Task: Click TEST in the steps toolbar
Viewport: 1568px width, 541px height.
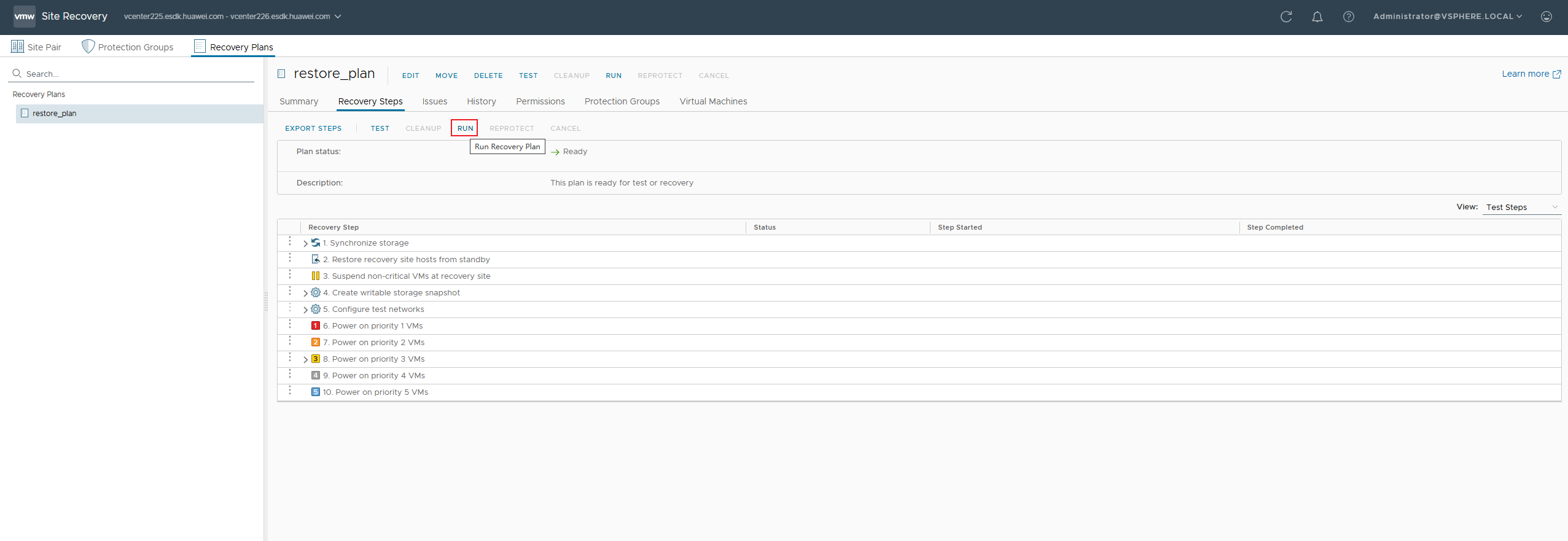Action: click(380, 128)
